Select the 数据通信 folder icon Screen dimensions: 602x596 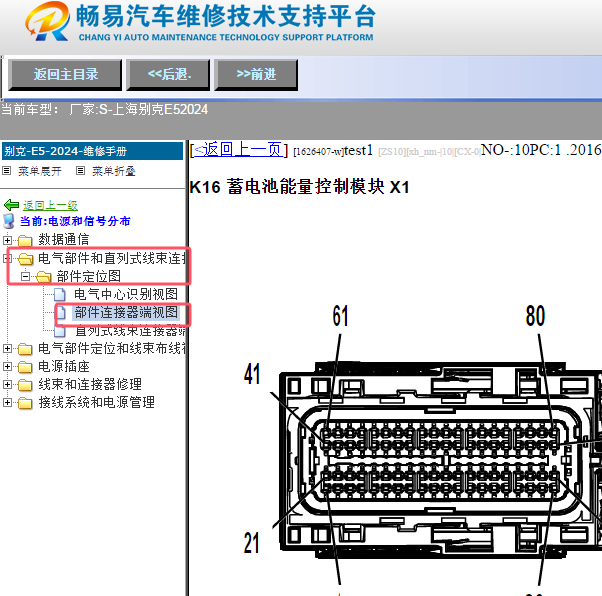(25, 240)
